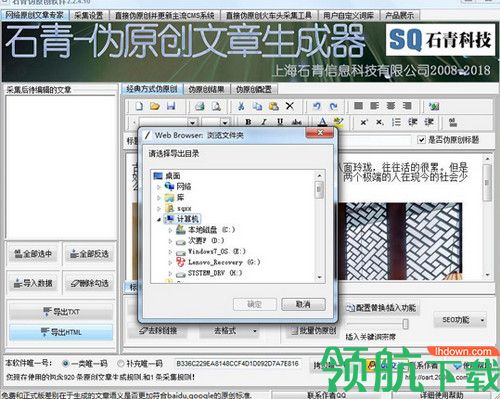
Task: Create a new document from editor toolbar
Action: coord(139,106)
